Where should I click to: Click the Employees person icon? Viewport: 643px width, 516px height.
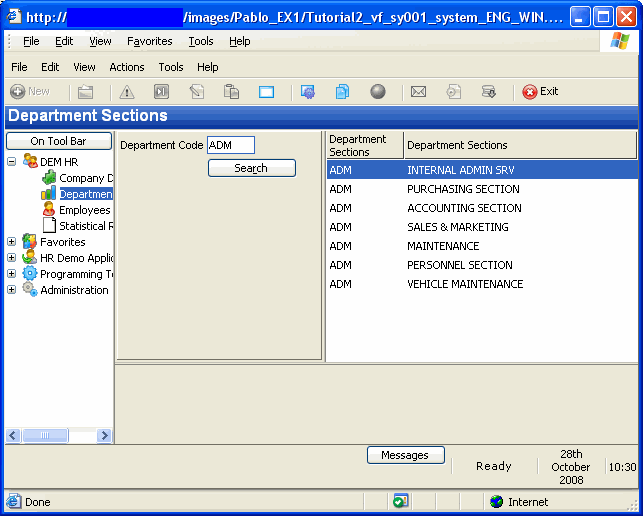(49, 209)
